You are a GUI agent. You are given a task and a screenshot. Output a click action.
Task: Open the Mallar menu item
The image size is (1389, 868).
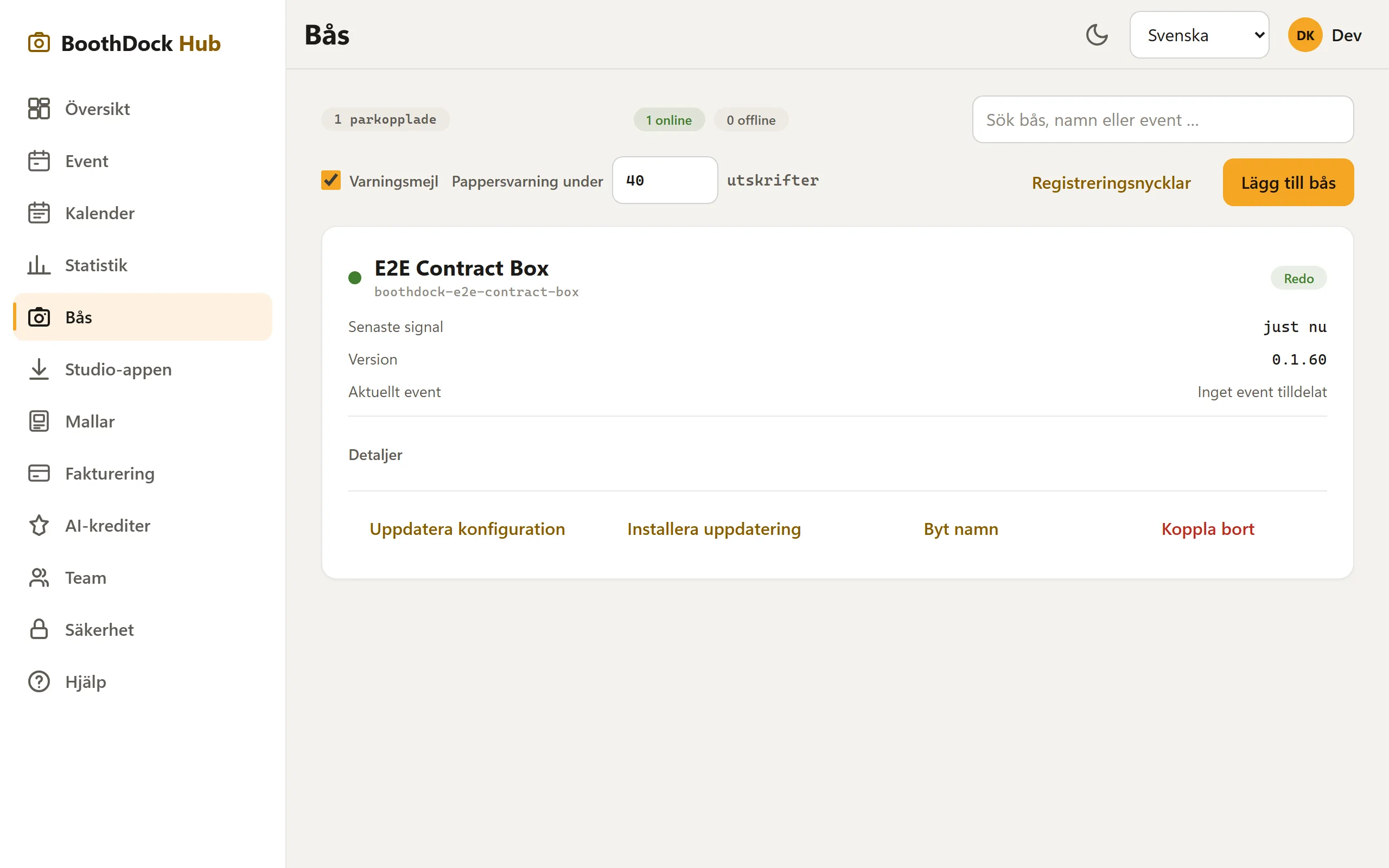click(142, 422)
